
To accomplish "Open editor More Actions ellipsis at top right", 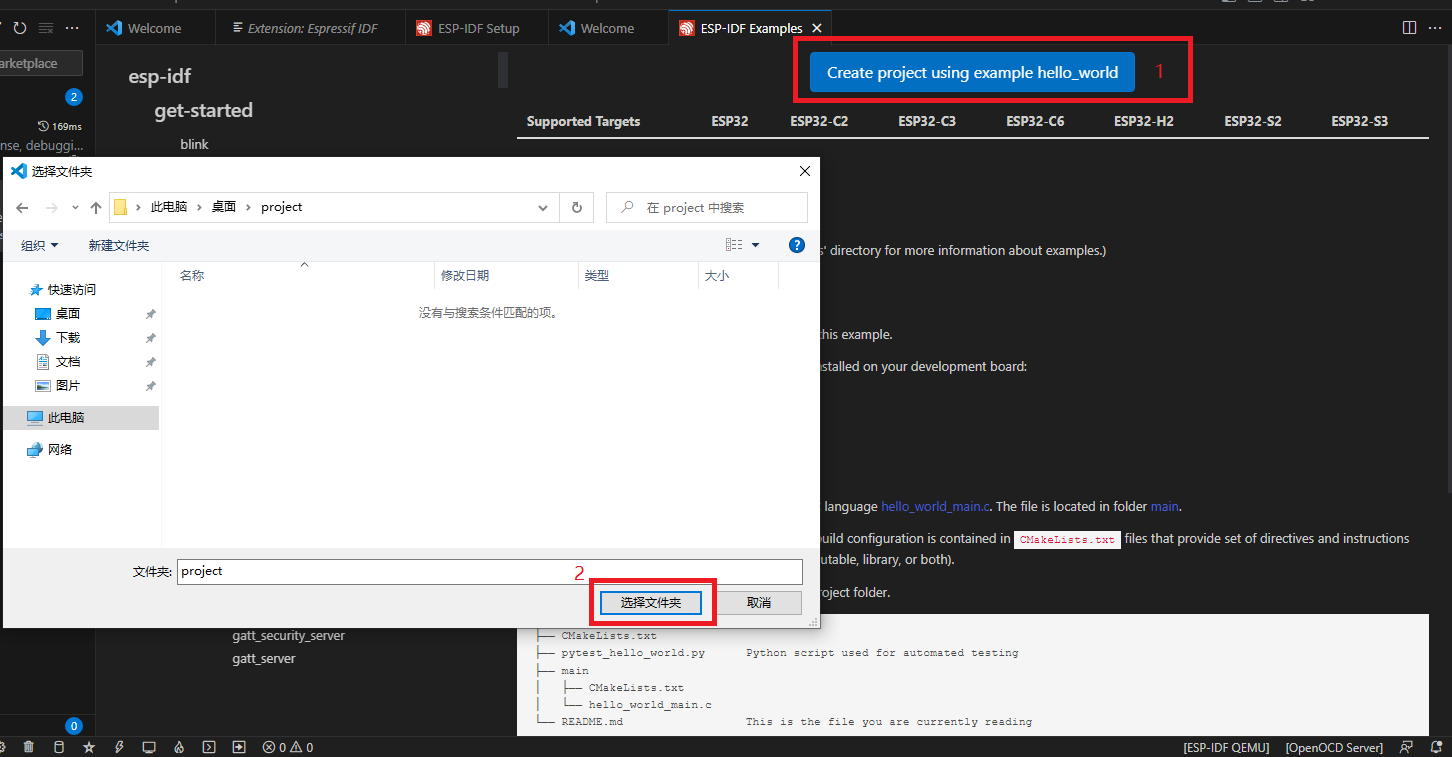I will pos(1435,28).
